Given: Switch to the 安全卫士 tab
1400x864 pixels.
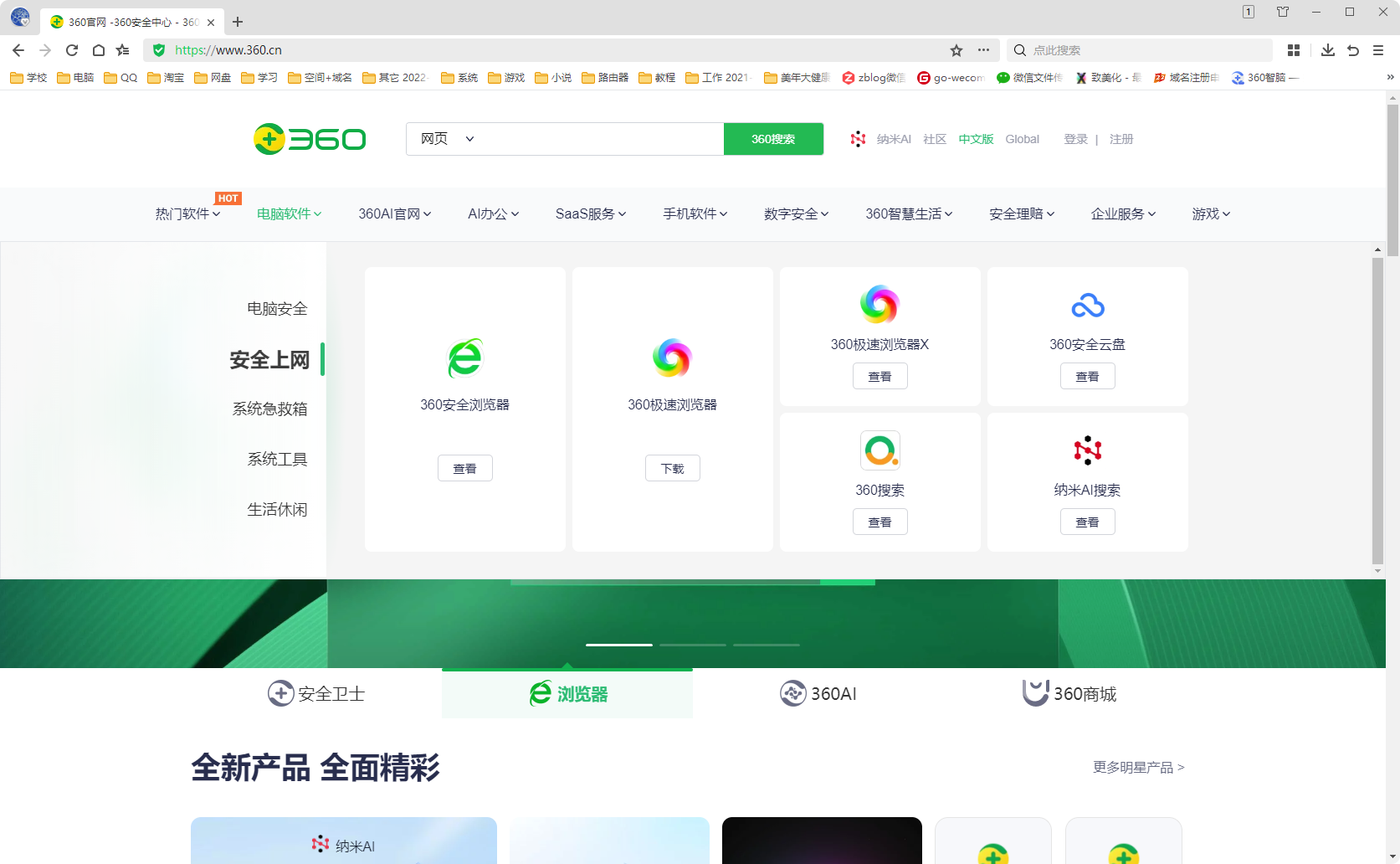Looking at the screenshot, I should [x=316, y=694].
